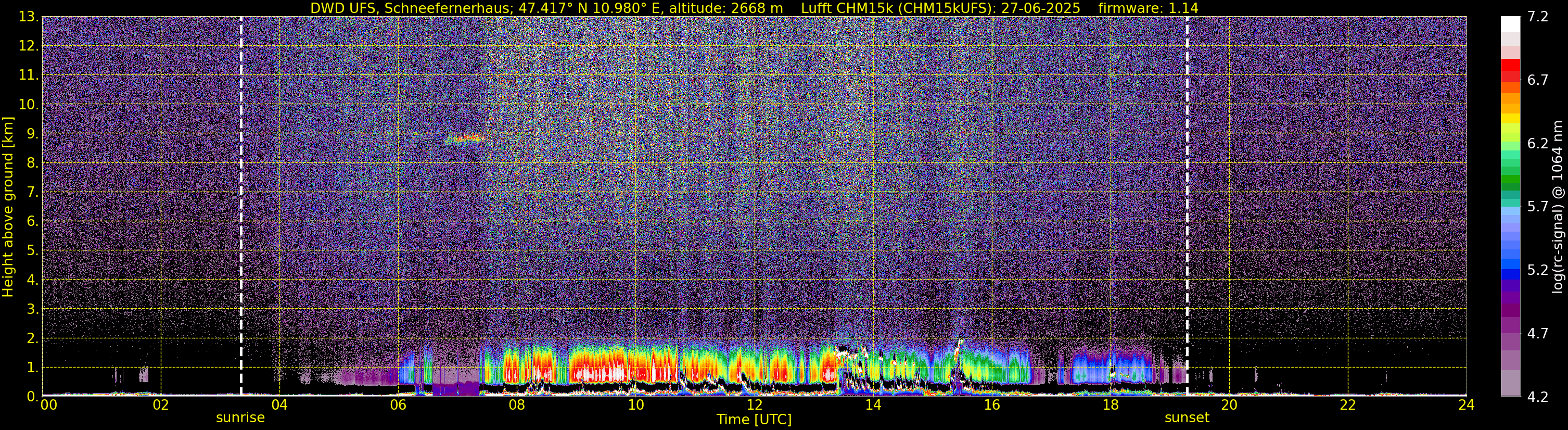The height and width of the screenshot is (430, 1568).
Task: Click the 'Height above ground [km]' axis title
Action: [x=8, y=207]
